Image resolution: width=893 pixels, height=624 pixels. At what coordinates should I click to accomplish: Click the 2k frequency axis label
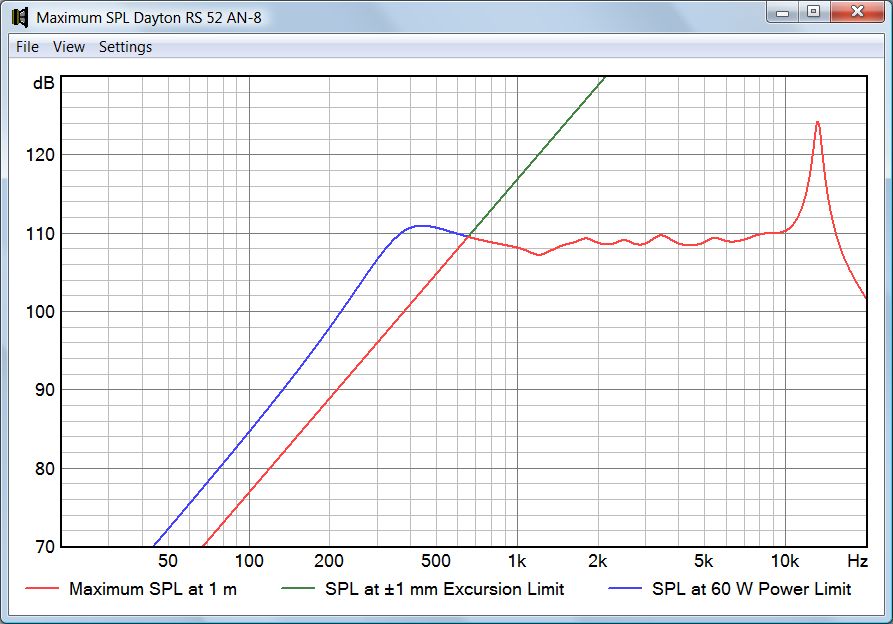[597, 561]
